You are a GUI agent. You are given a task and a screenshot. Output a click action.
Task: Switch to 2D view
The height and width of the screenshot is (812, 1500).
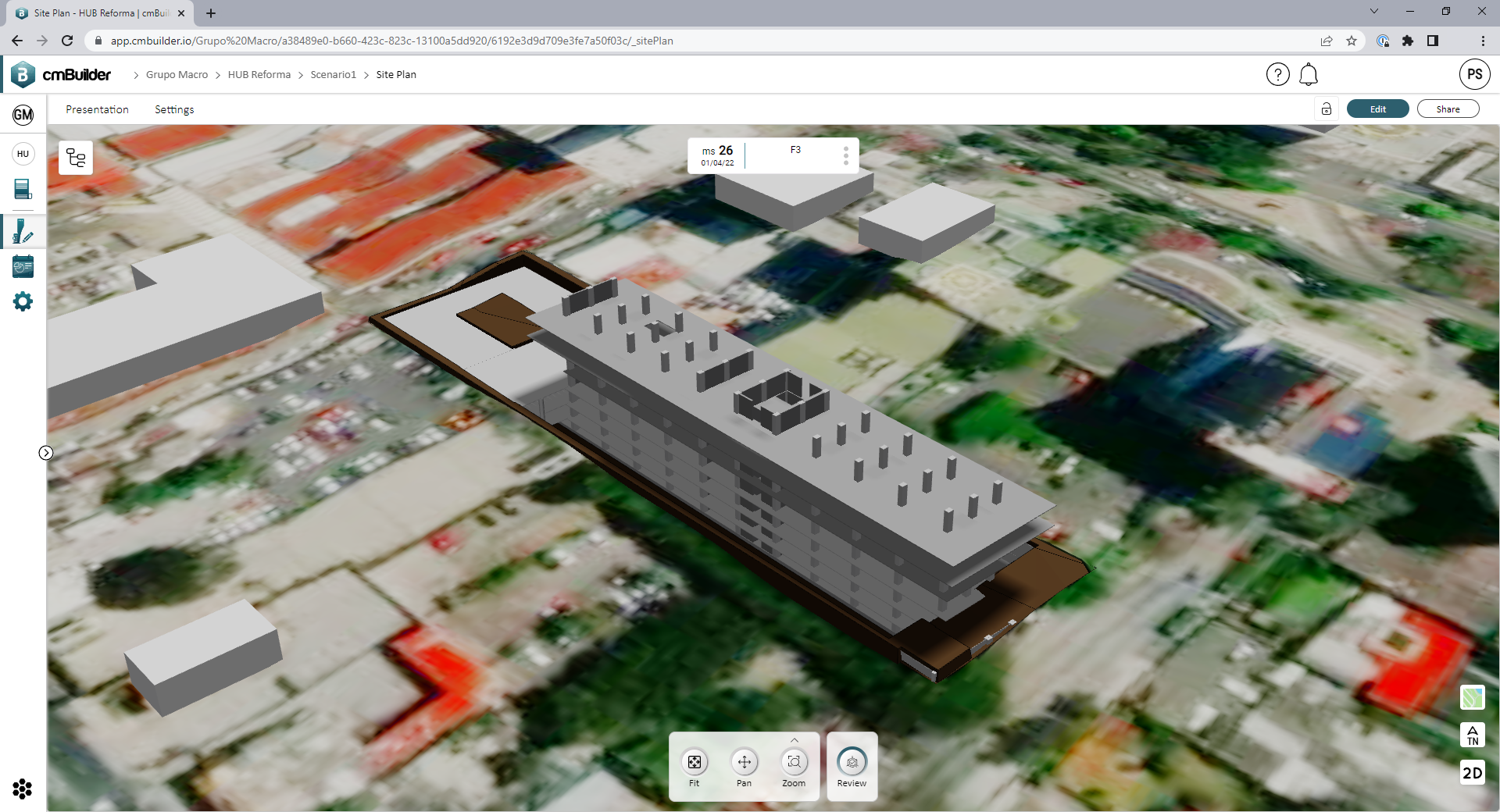pos(1472,772)
